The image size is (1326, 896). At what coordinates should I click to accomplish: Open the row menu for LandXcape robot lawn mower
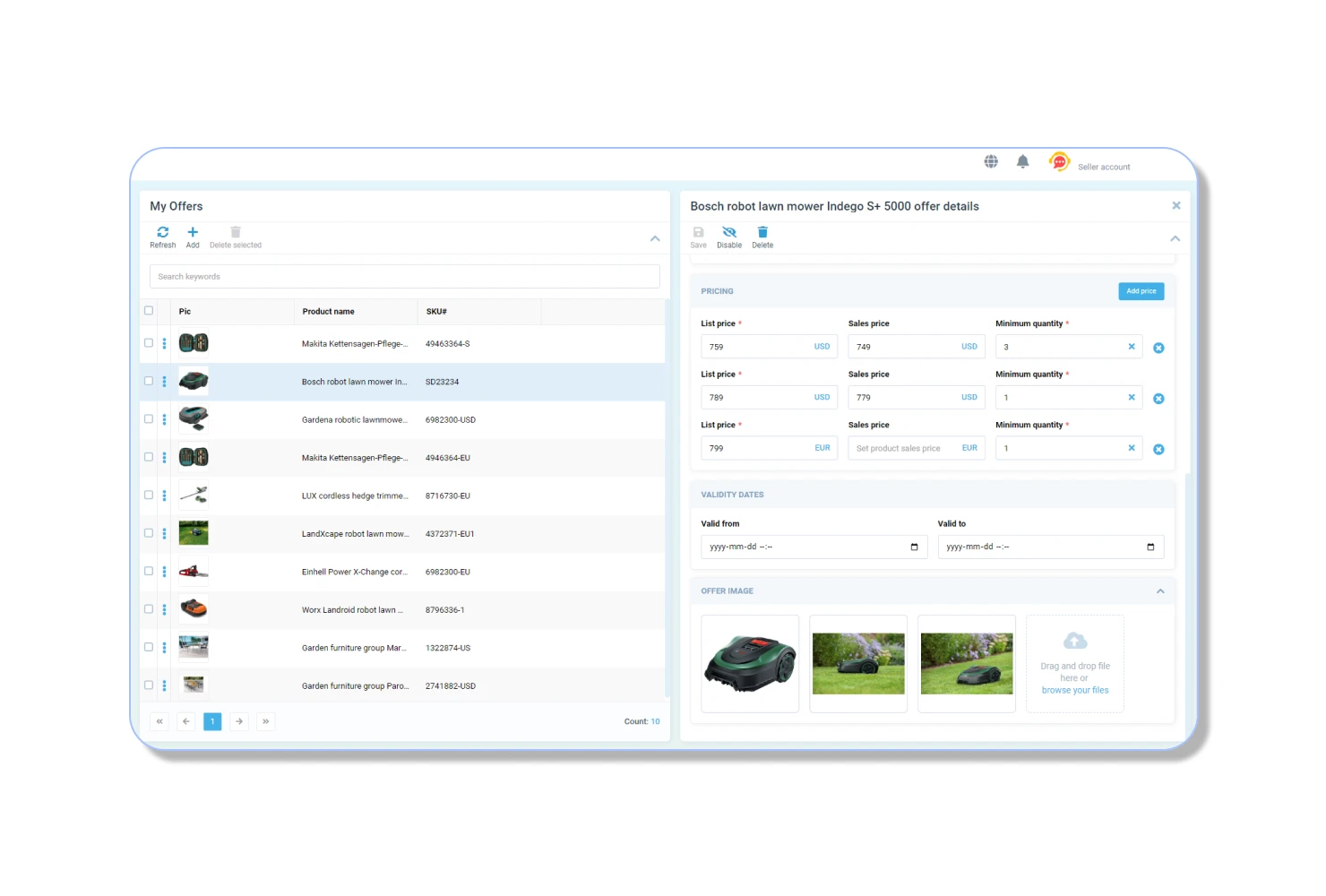(x=165, y=534)
